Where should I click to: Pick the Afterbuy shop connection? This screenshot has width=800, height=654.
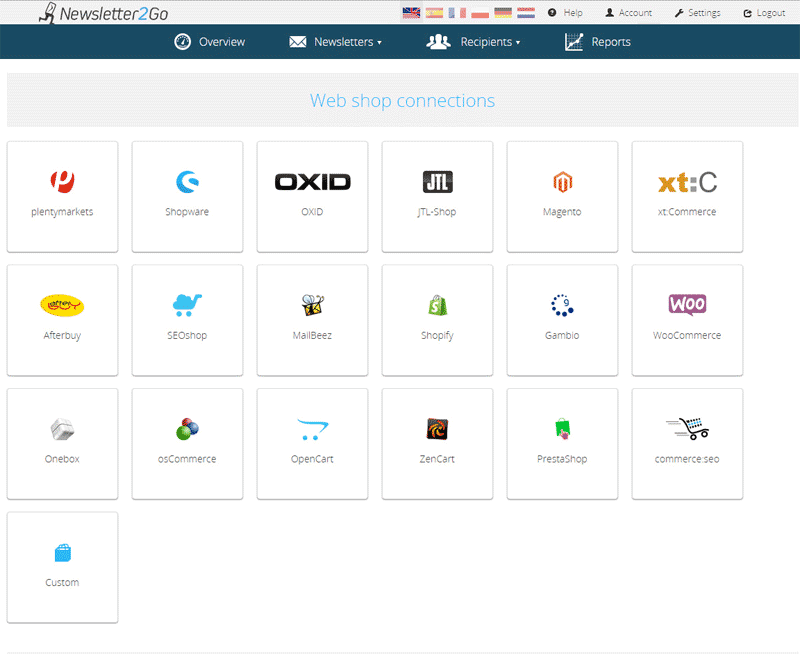point(62,320)
